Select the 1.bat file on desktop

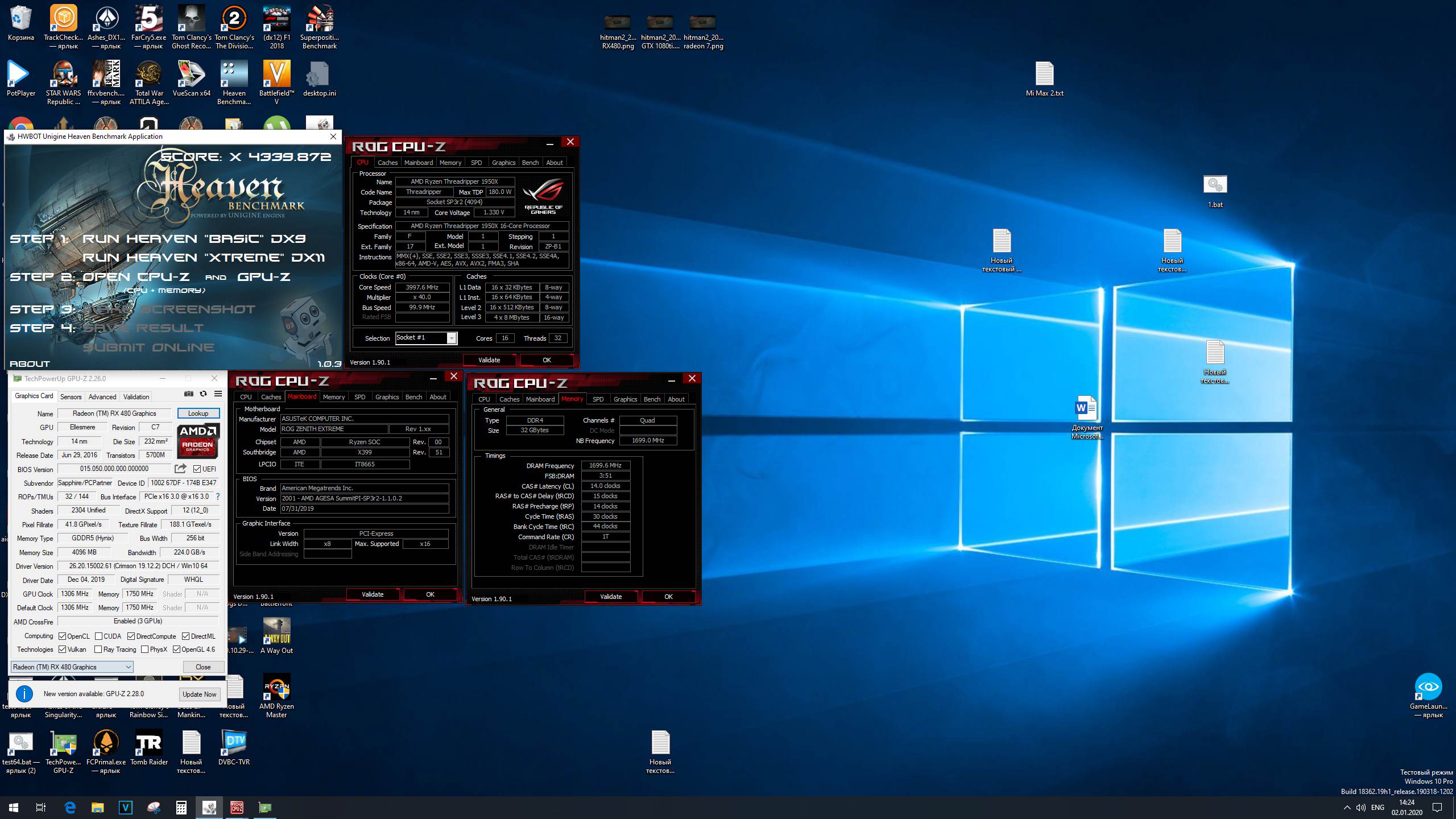tap(1215, 191)
